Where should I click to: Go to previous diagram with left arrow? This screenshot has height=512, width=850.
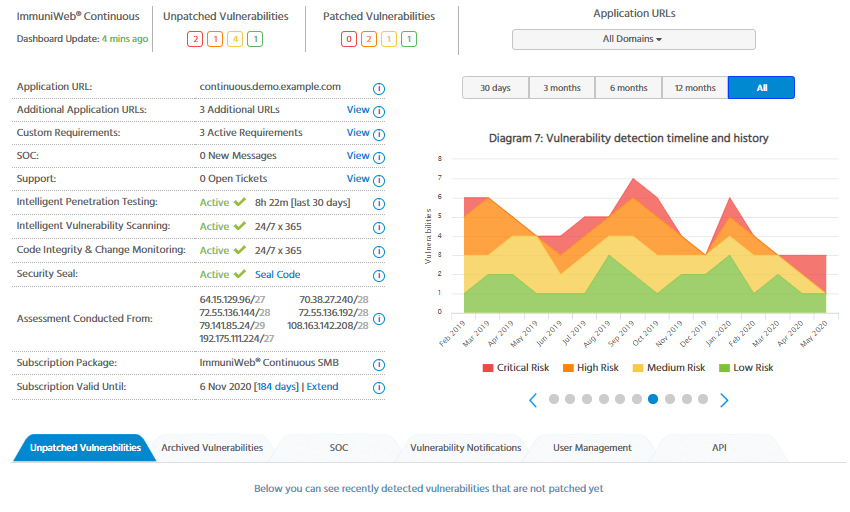point(533,400)
